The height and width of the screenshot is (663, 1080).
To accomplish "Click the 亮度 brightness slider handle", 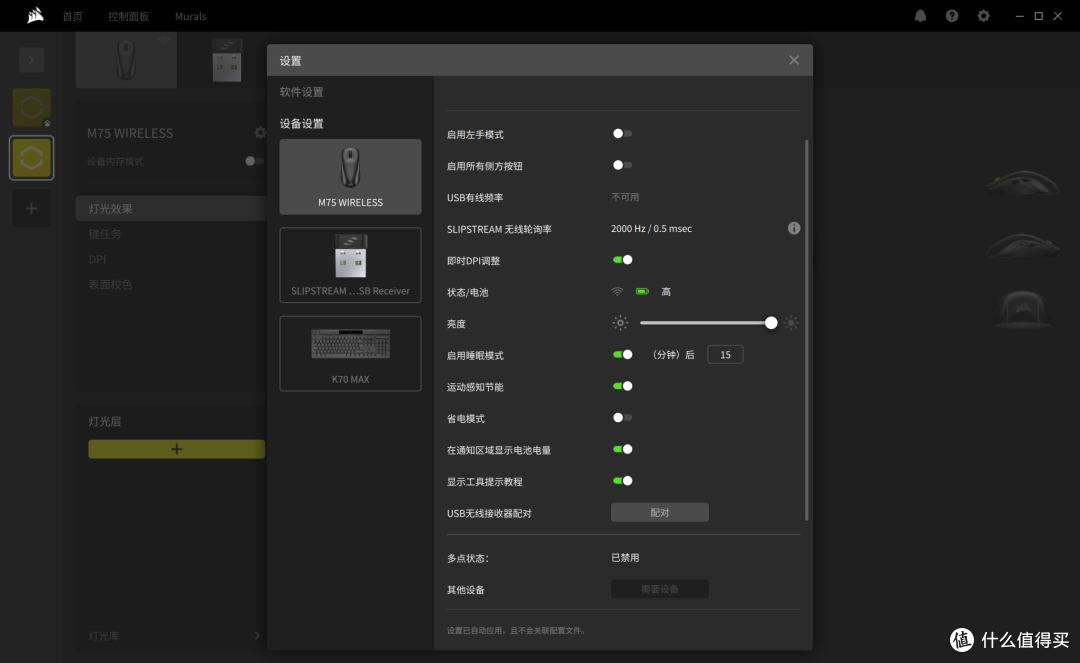I will pos(771,323).
